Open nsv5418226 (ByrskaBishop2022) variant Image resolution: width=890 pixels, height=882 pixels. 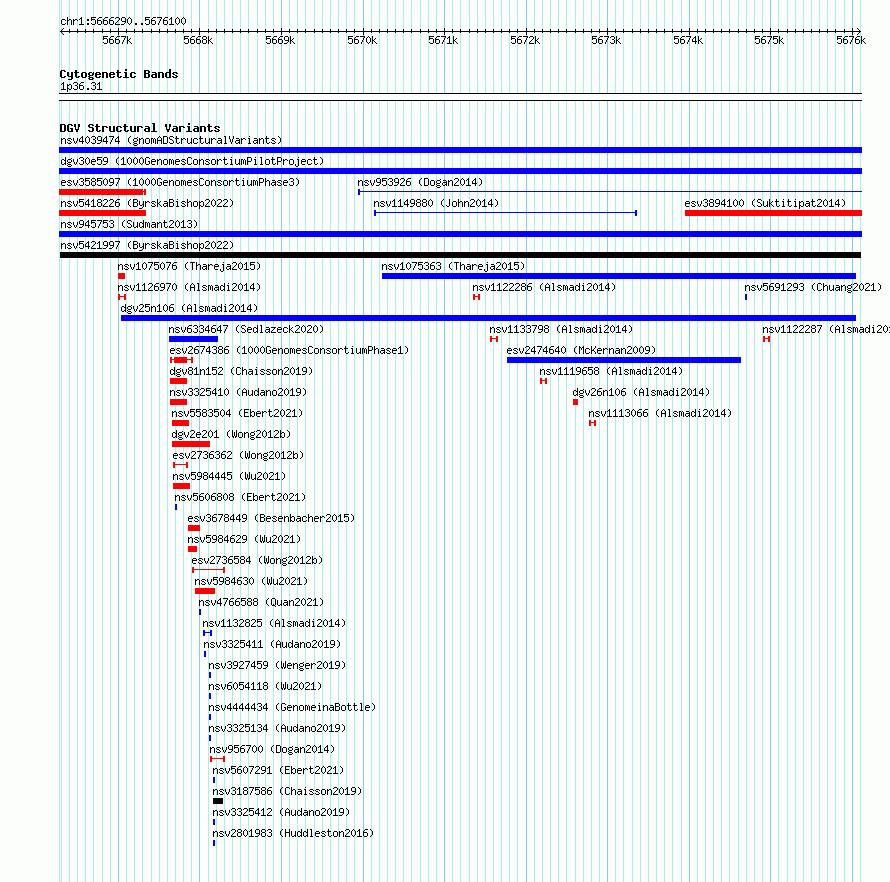coord(147,203)
